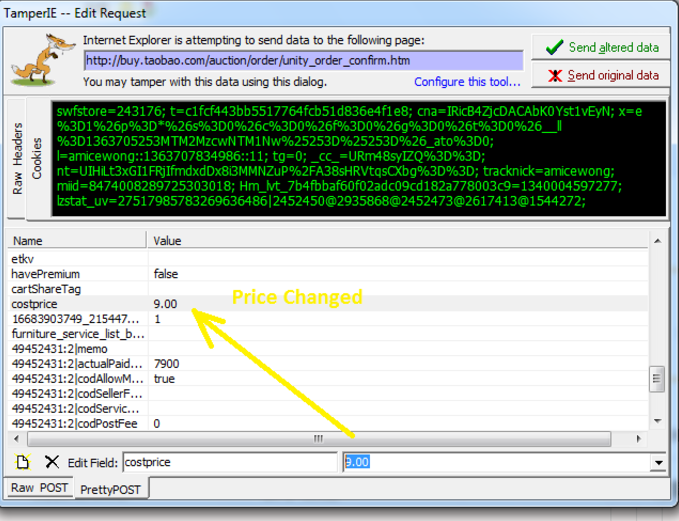Viewport: 679px width, 521px height.
Task: Open the Configure this tool link
Action: [467, 81]
